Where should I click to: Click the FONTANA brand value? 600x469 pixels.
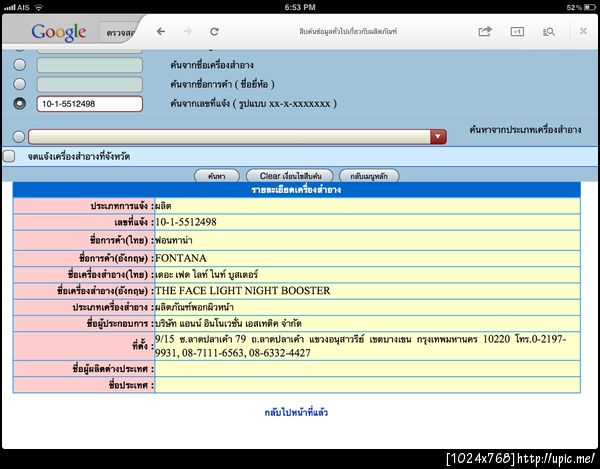(181, 258)
